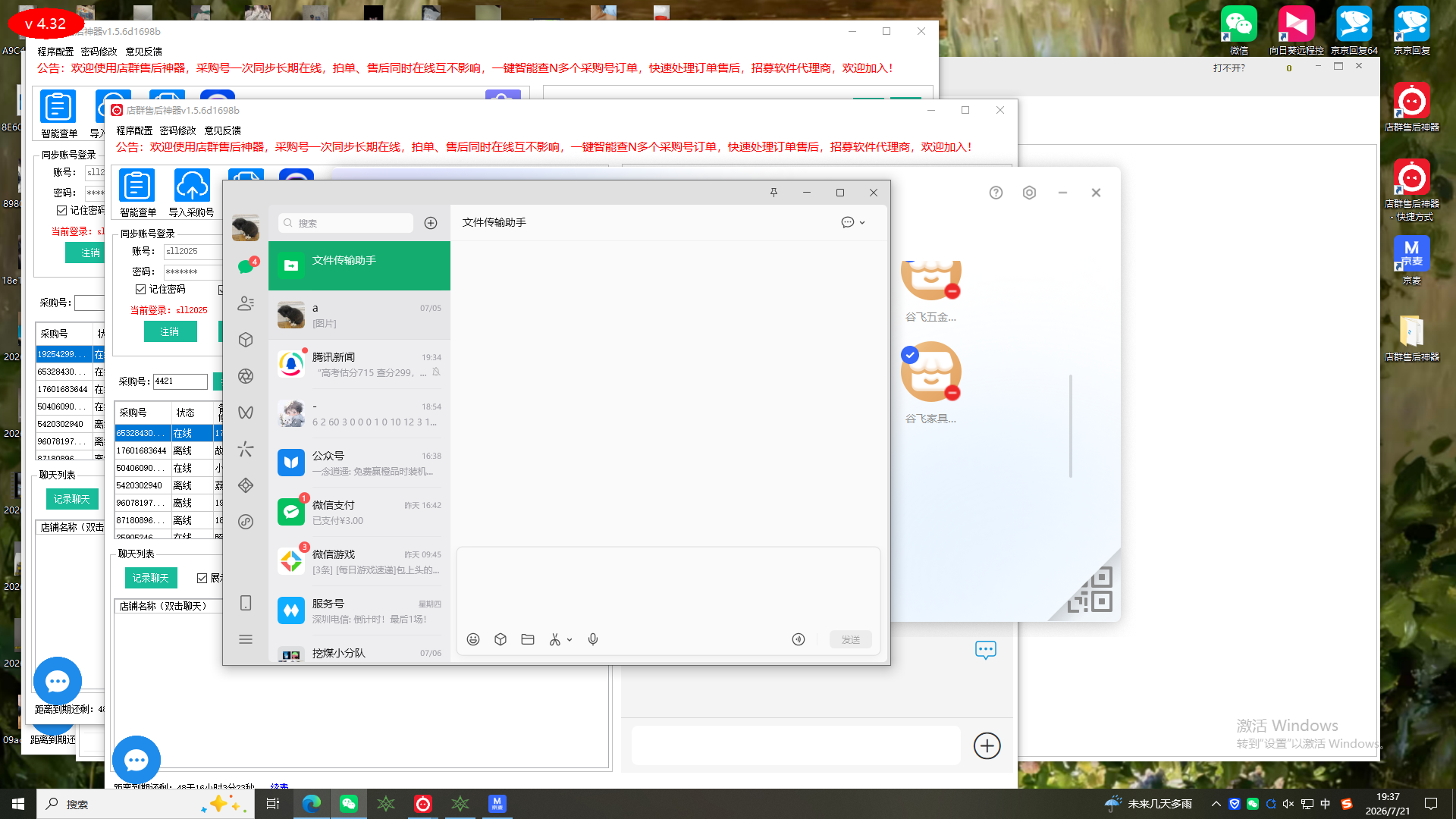Expand the dropdown arrow beside chat bubble icon
The image size is (1456, 819).
tap(862, 223)
